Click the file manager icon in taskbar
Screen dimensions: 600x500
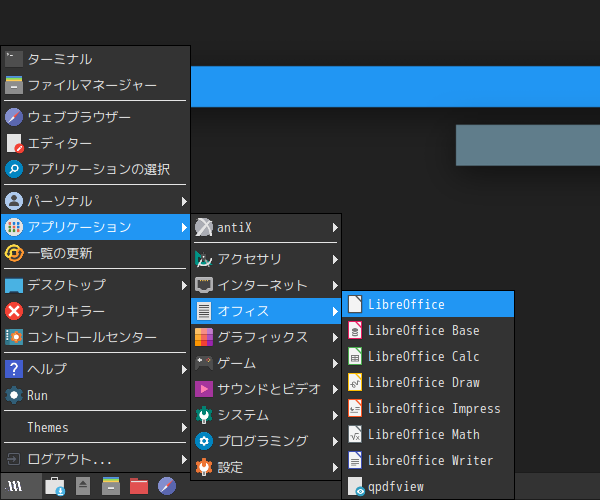[111, 486]
